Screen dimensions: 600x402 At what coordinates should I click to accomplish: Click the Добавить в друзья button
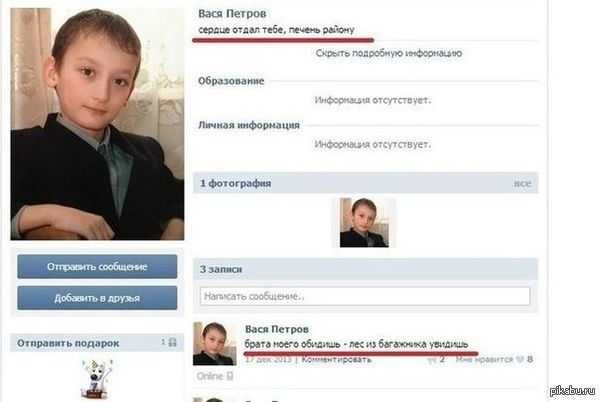click(97, 298)
